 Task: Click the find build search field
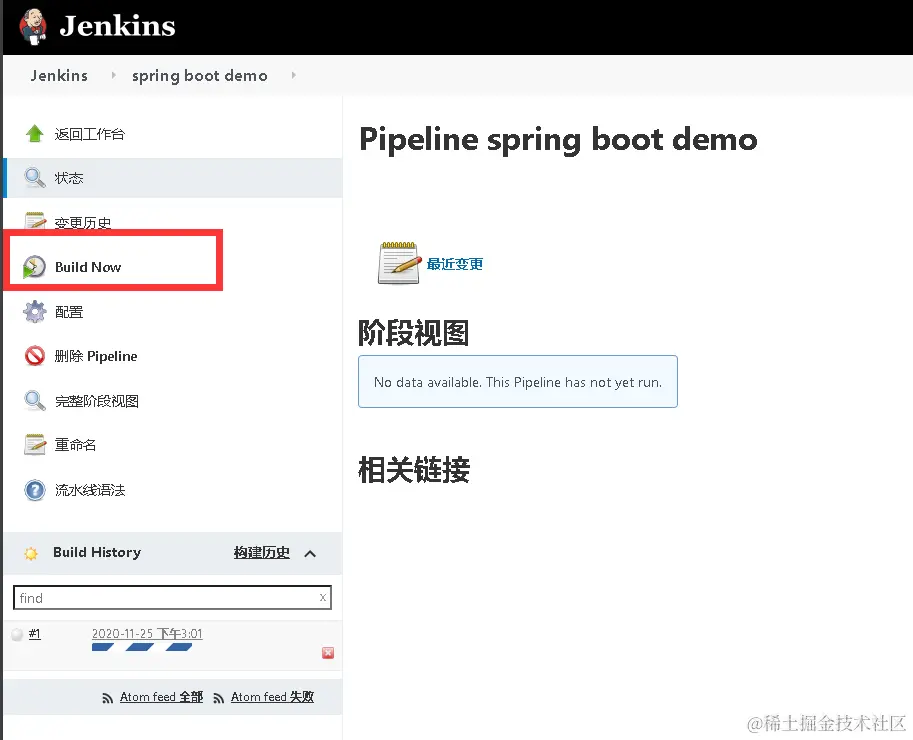(x=165, y=598)
